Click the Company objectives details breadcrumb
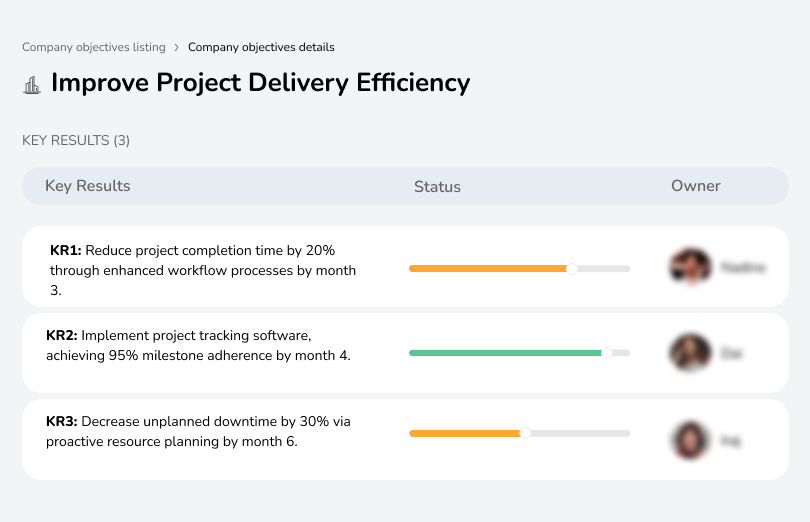810x522 pixels. click(x=261, y=47)
